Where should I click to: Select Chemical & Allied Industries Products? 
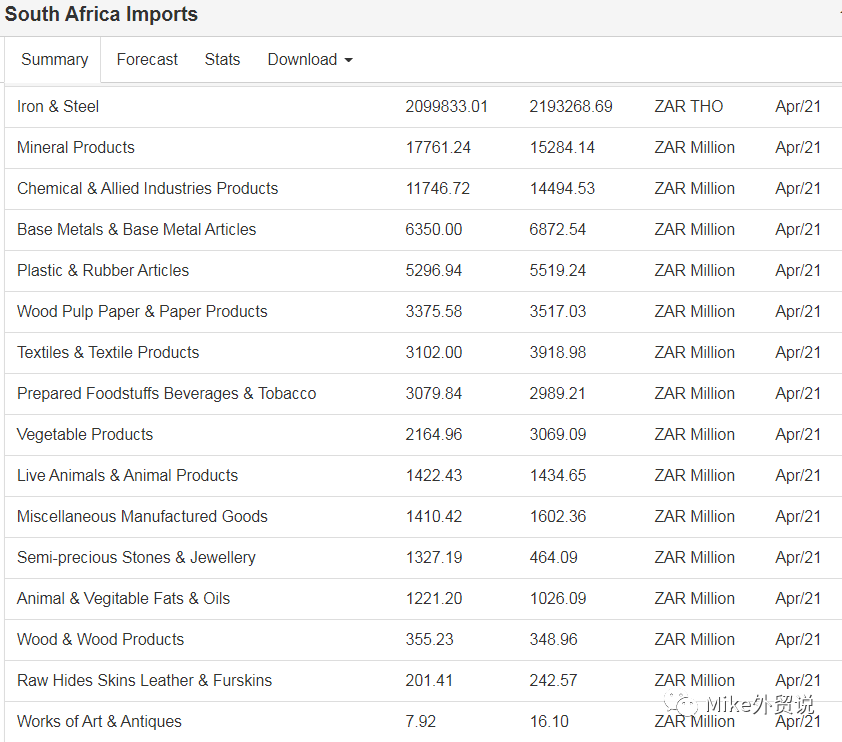coord(148,189)
